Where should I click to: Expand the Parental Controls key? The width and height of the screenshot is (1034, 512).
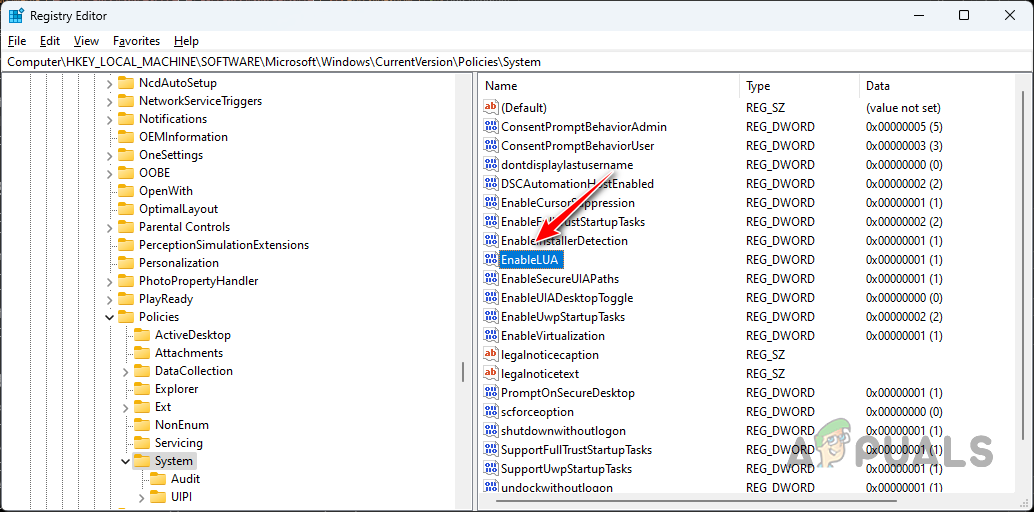coord(109,228)
